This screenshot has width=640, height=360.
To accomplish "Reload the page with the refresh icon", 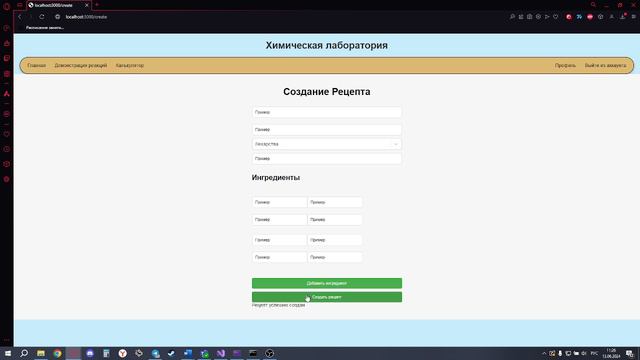I will coord(42,17).
